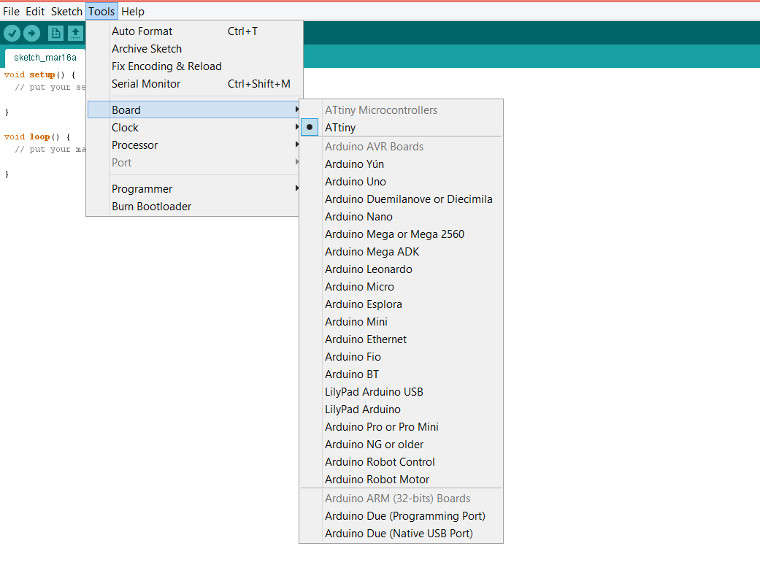Screen dimensions: 760x565
Task: Select Arduino Robot Control board
Action: [x=401, y=462]
